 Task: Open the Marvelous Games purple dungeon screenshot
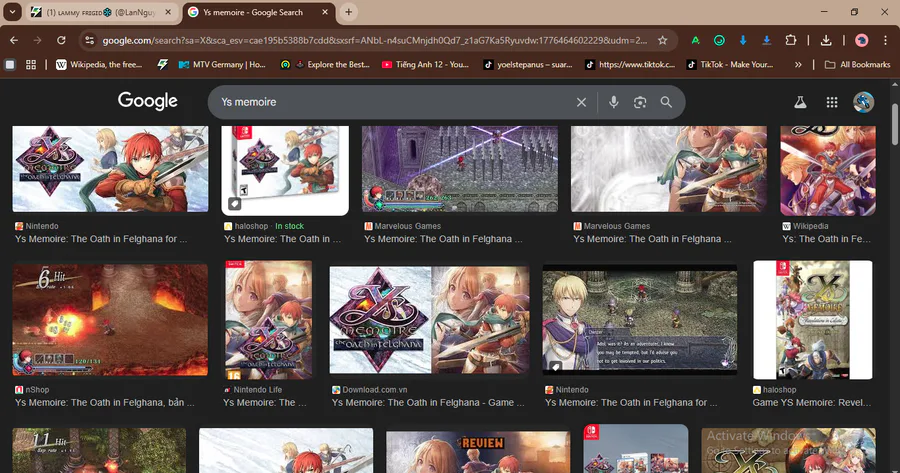460,169
